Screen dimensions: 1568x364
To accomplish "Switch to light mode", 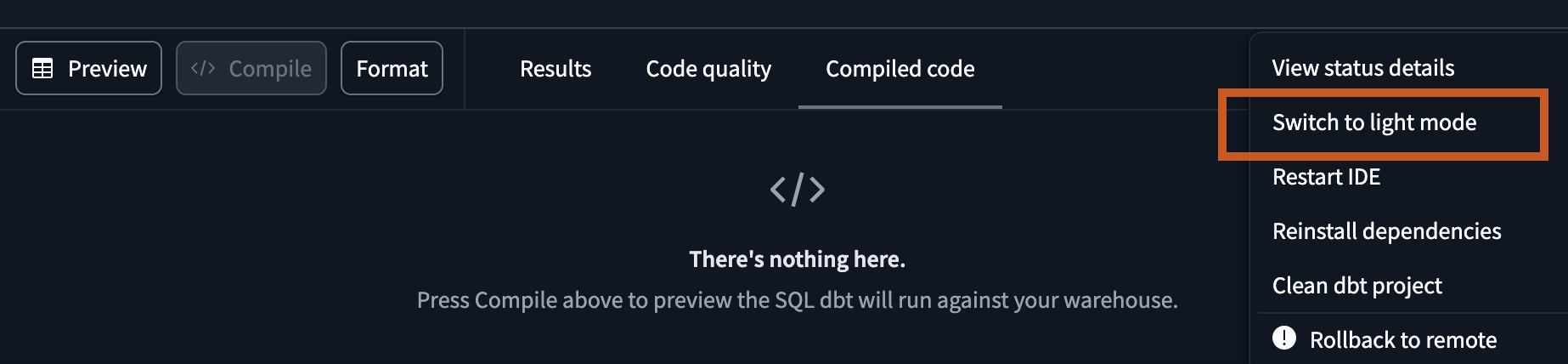I will (x=1373, y=122).
